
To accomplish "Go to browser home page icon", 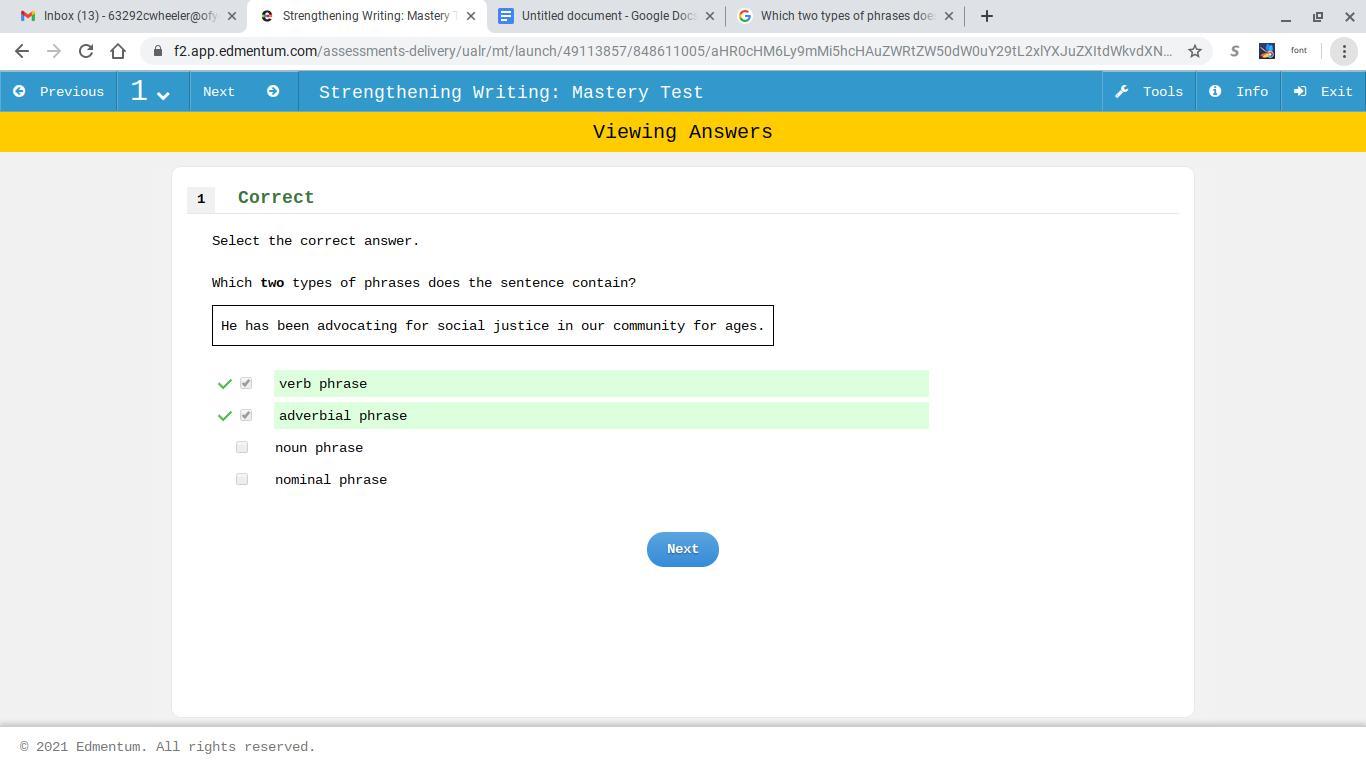I will point(118,51).
